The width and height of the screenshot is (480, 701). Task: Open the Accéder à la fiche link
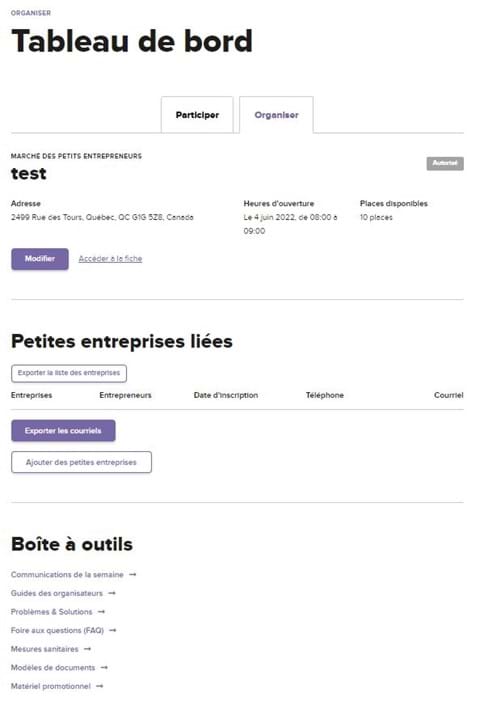coord(110,259)
